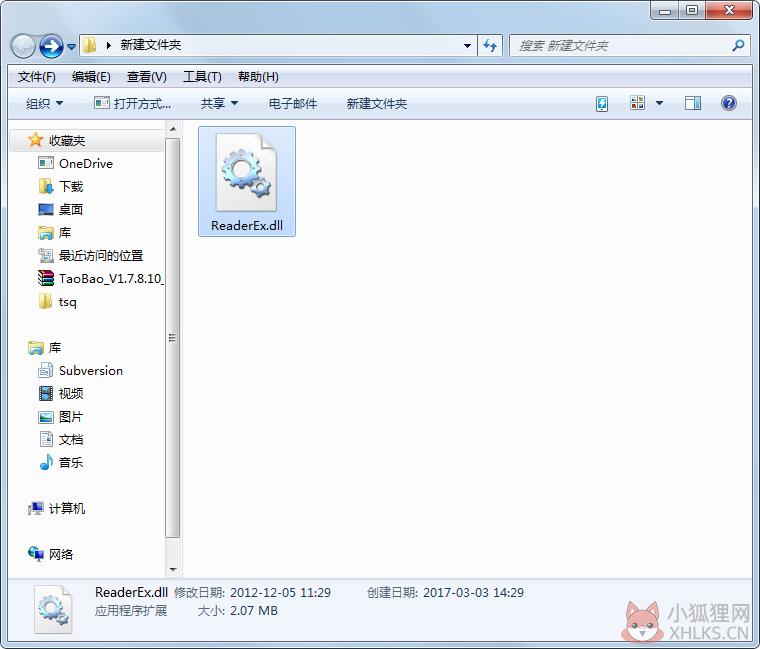Click the yellow star 收藏夹 icon

[x=35, y=140]
